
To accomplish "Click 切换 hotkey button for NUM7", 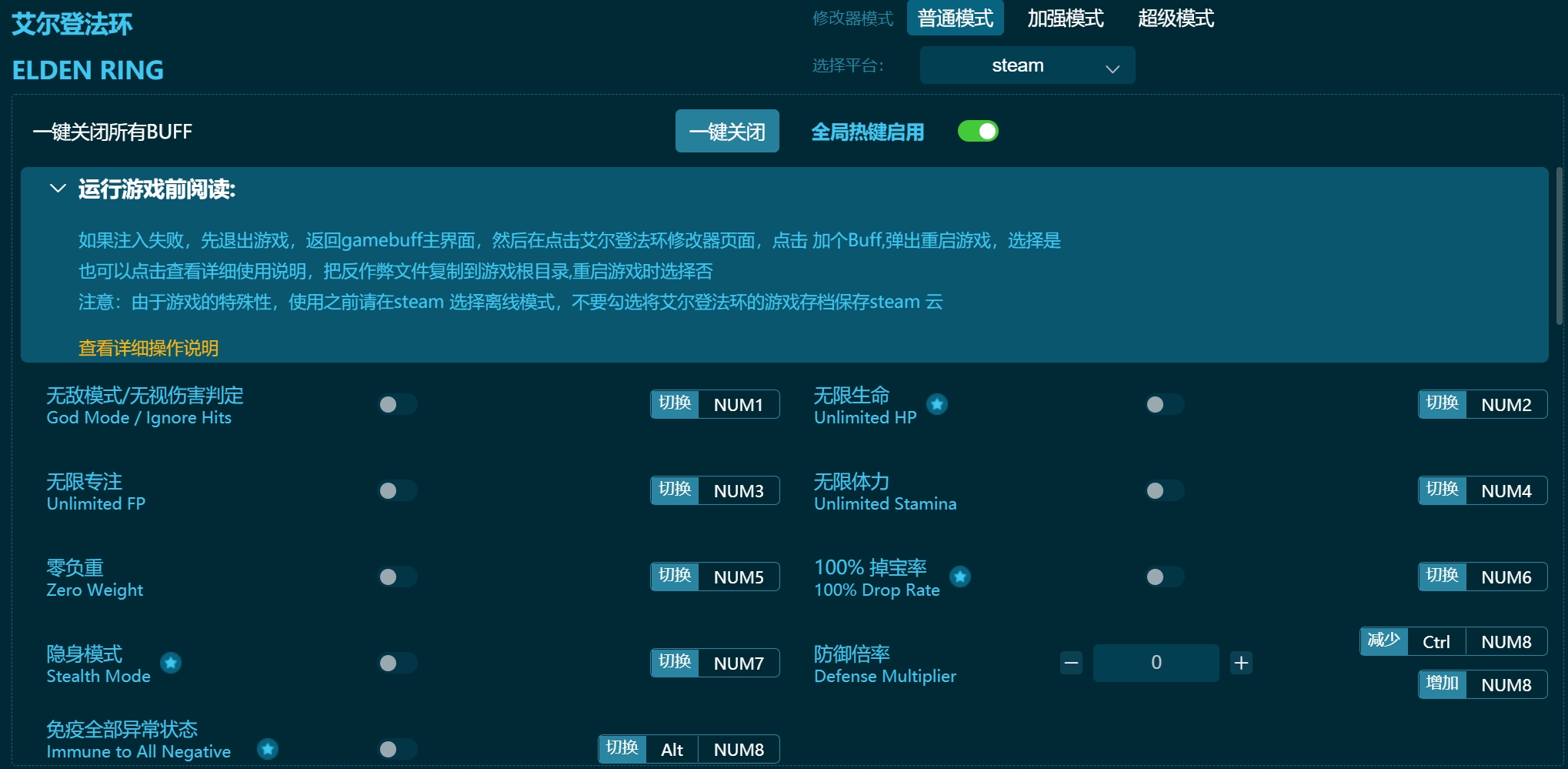I will tap(675, 663).
